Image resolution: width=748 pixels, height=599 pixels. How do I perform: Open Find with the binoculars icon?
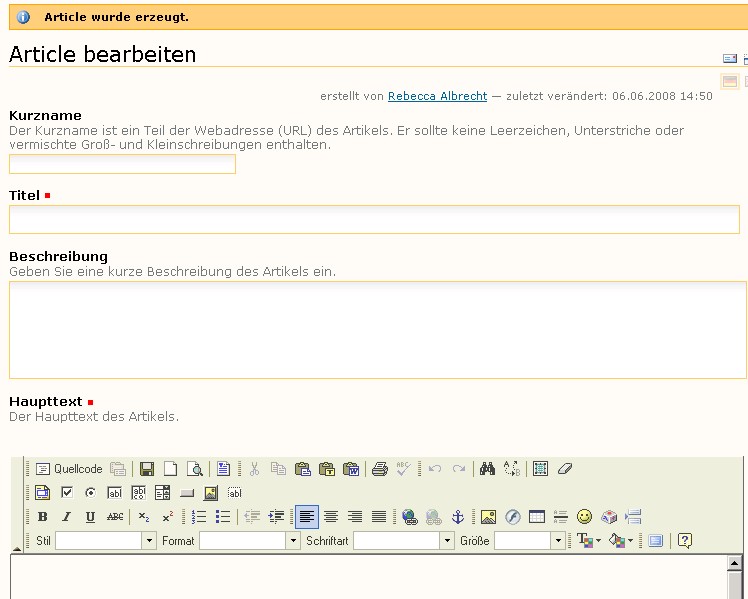[488, 469]
